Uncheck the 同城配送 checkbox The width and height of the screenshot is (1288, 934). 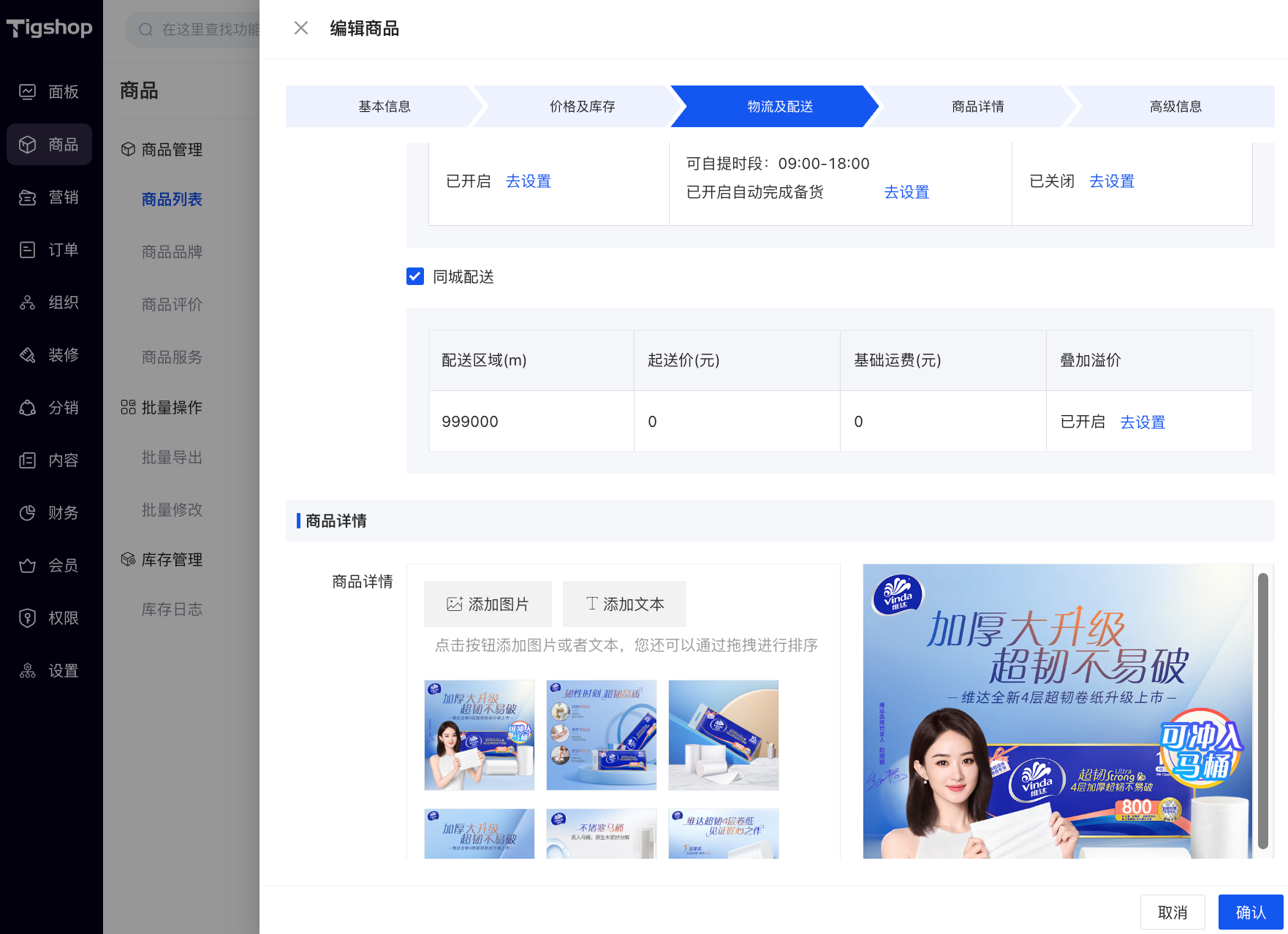click(x=415, y=276)
